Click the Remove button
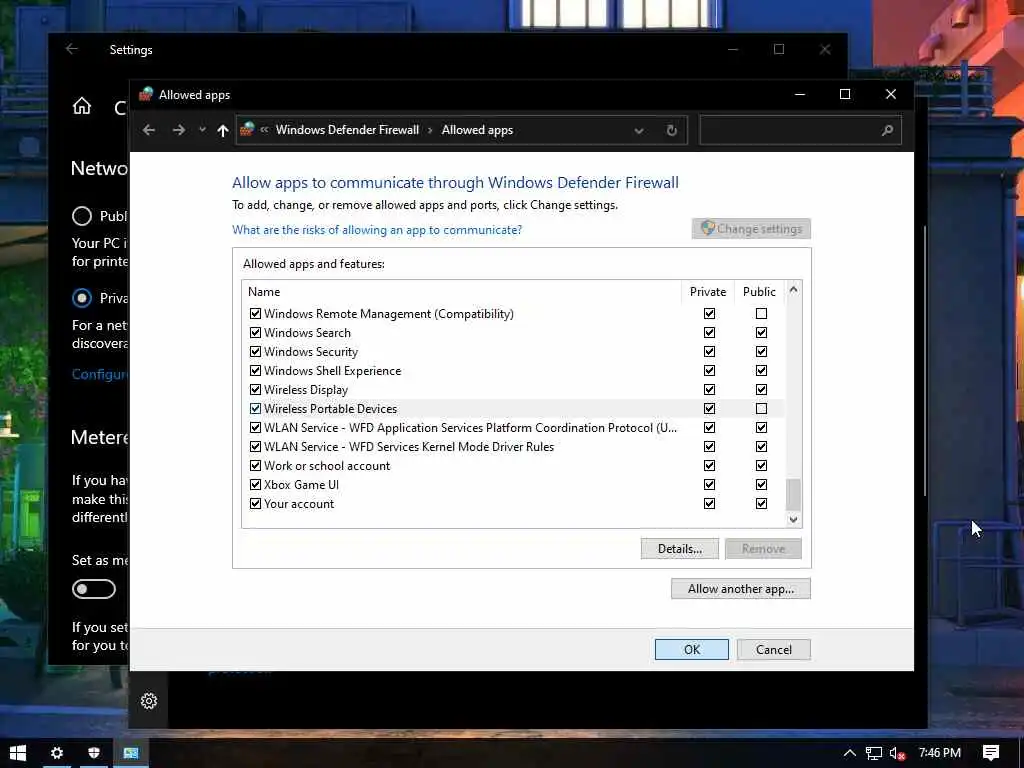Image resolution: width=1024 pixels, height=768 pixels. pyautogui.click(x=763, y=549)
